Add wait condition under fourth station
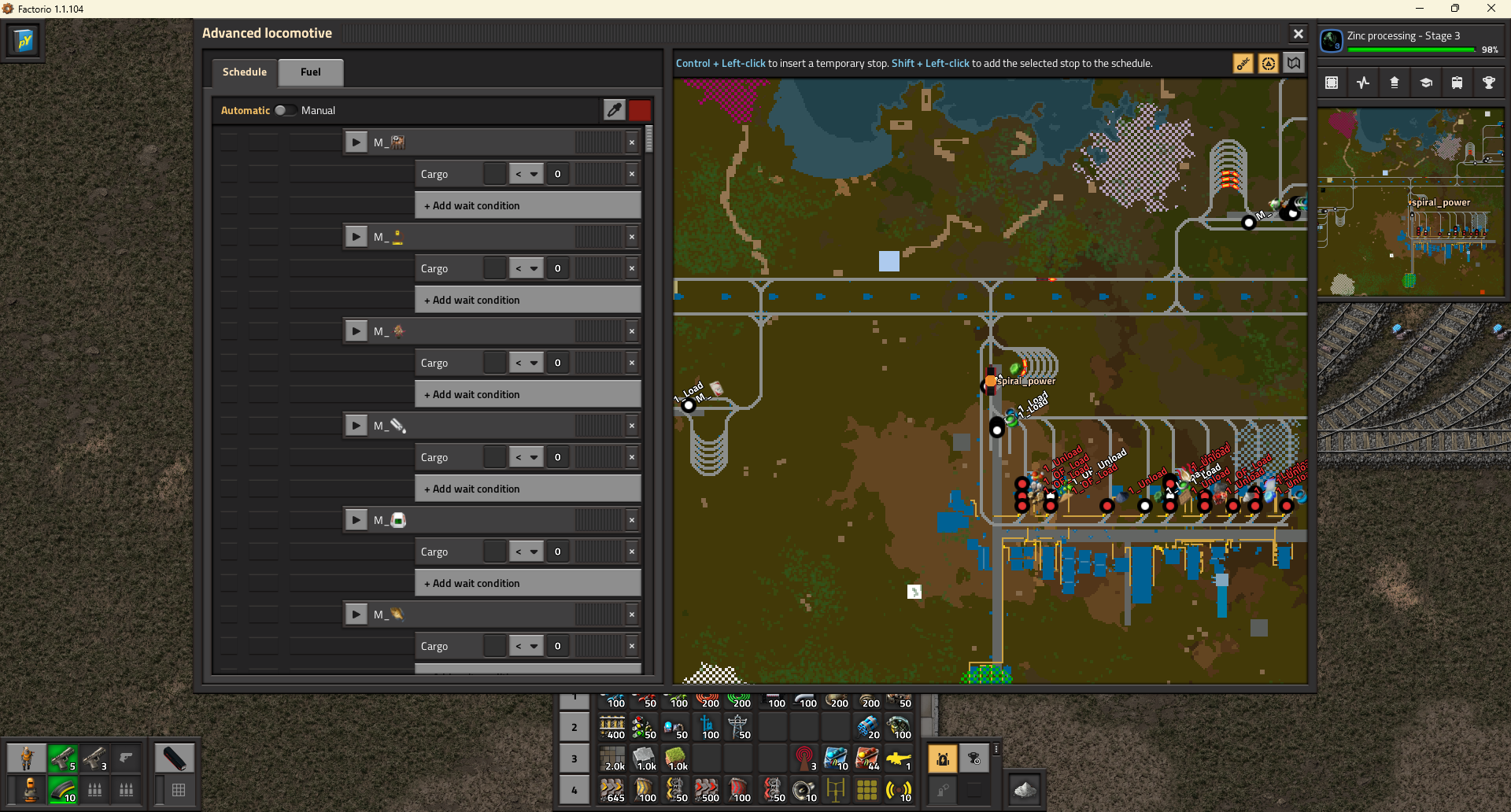1511x812 pixels. (528, 489)
